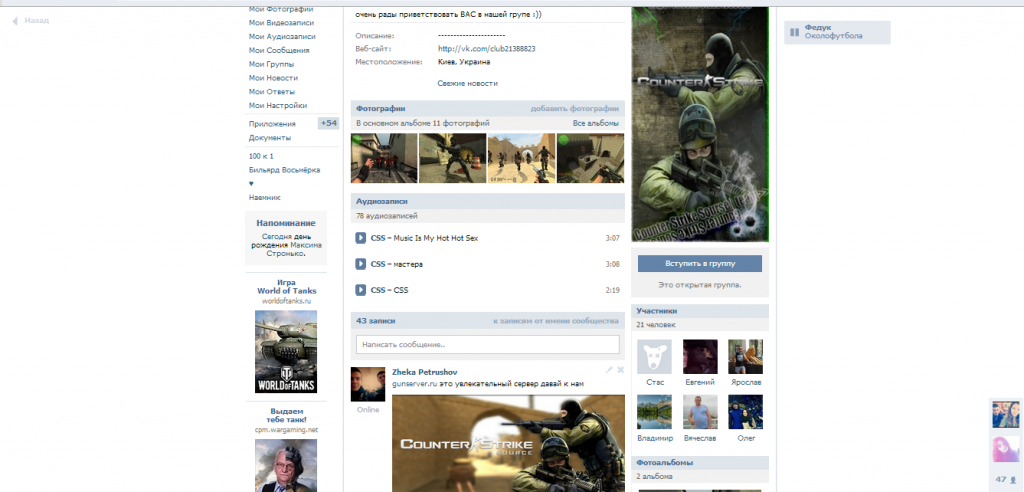Image resolution: width=1024 pixels, height=492 pixels.
Task: Click the Написать сообщение input field
Action: tap(487, 344)
